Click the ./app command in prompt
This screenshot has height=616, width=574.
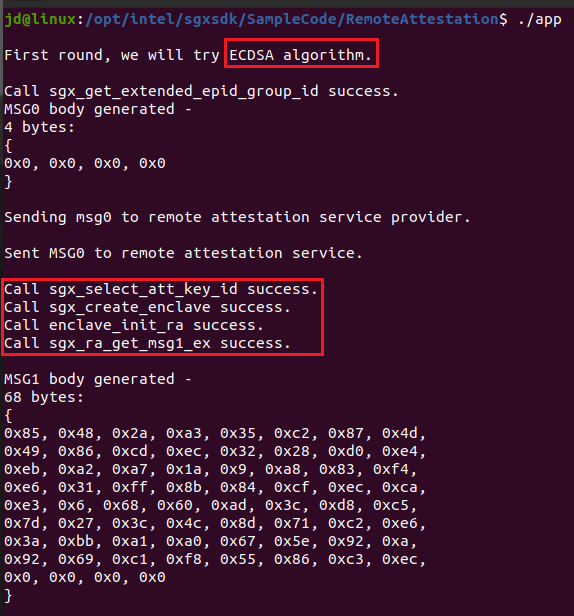click(x=539, y=19)
